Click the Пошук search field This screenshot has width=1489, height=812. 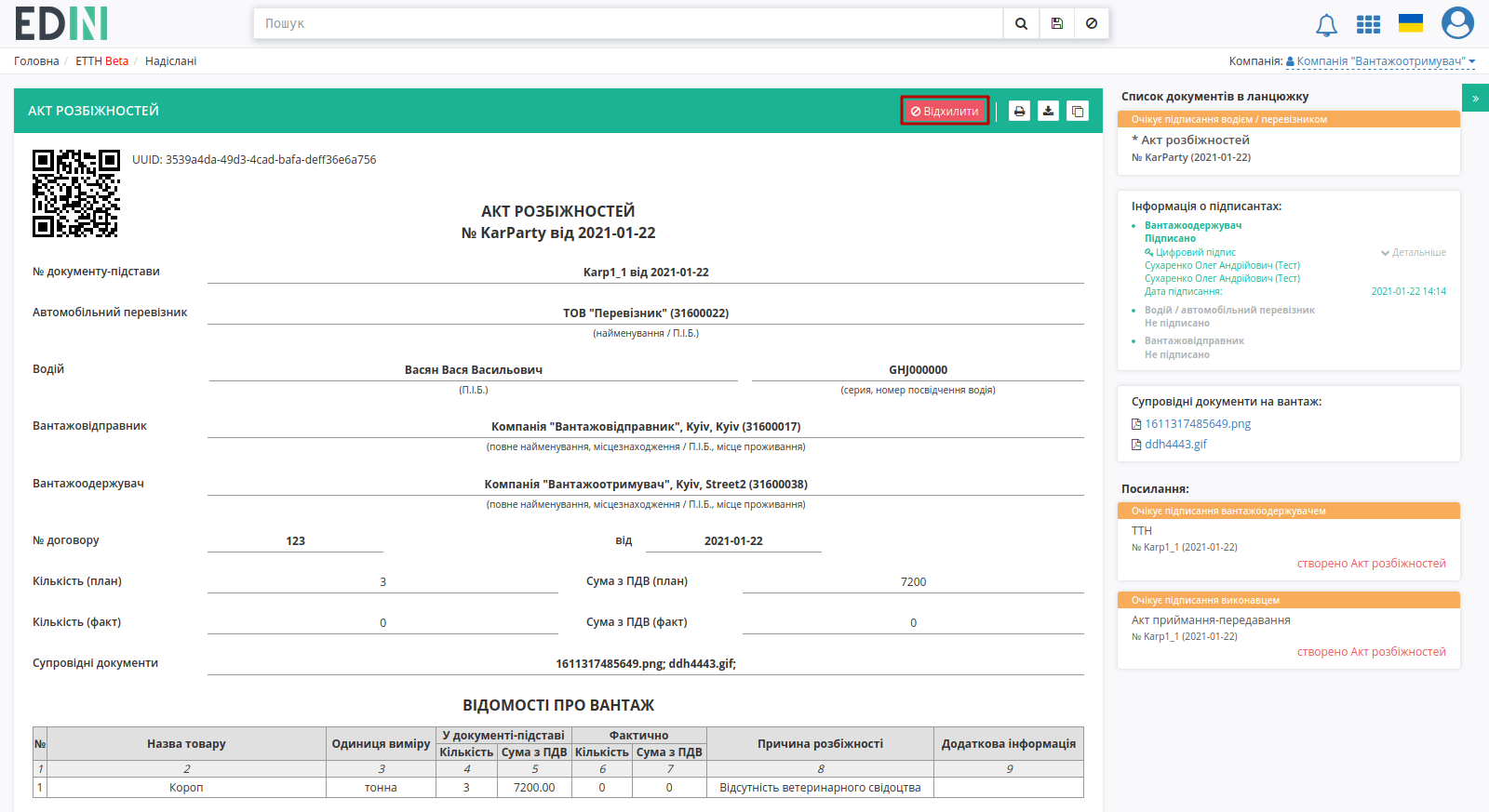pyautogui.click(x=628, y=24)
